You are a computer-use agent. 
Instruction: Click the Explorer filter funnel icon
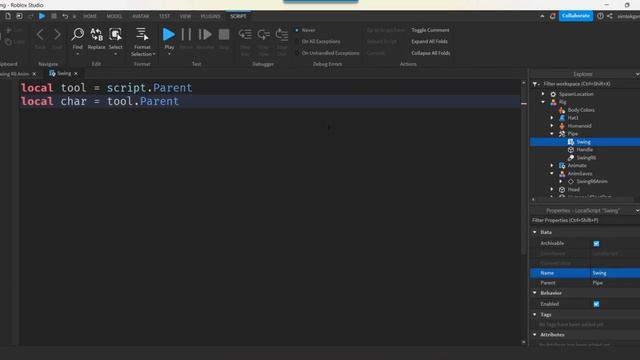point(535,84)
